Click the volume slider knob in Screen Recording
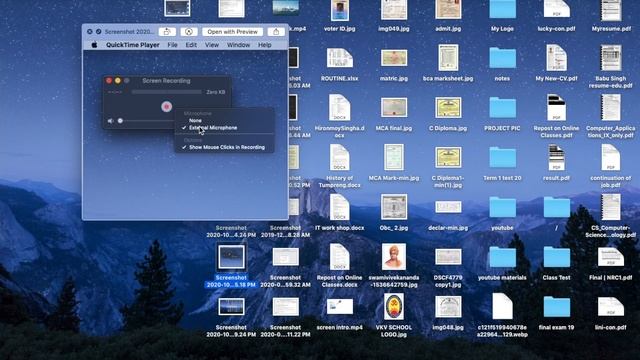Screen dimensions: 640x360 click(120, 121)
